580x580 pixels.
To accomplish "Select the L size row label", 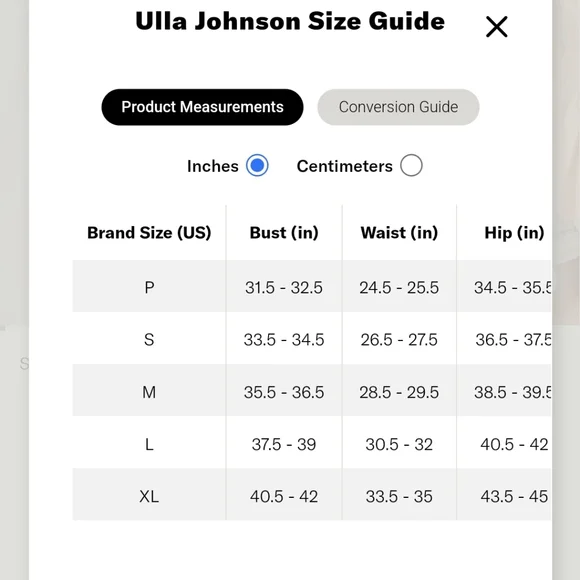I will click(149, 444).
